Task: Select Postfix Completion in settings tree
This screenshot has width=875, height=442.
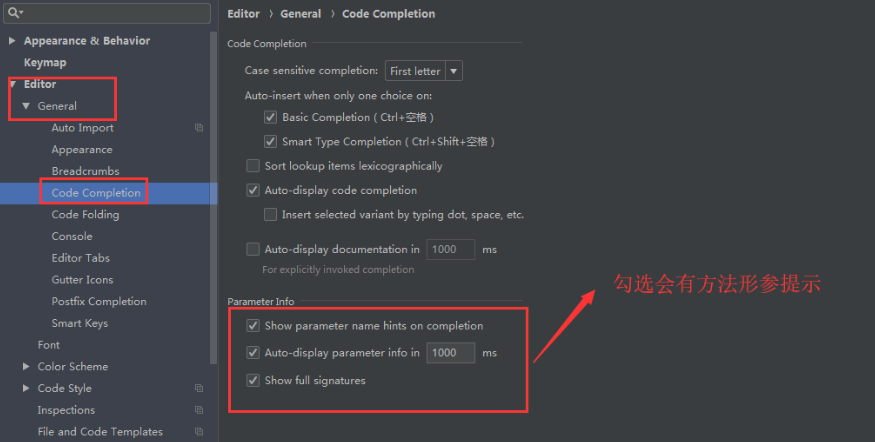Action: tap(99, 301)
